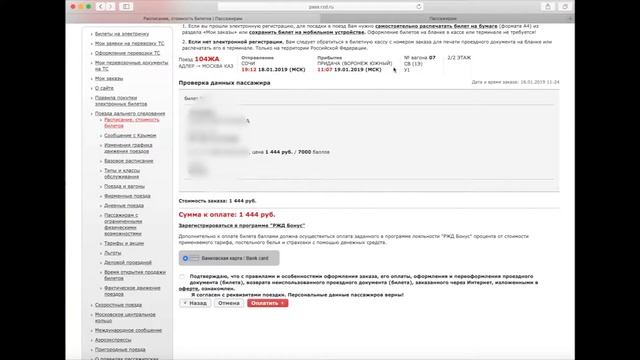The height and width of the screenshot is (360, 640).
Task: Expand "Московское центральное кольцо" section
Action: tap(125, 318)
